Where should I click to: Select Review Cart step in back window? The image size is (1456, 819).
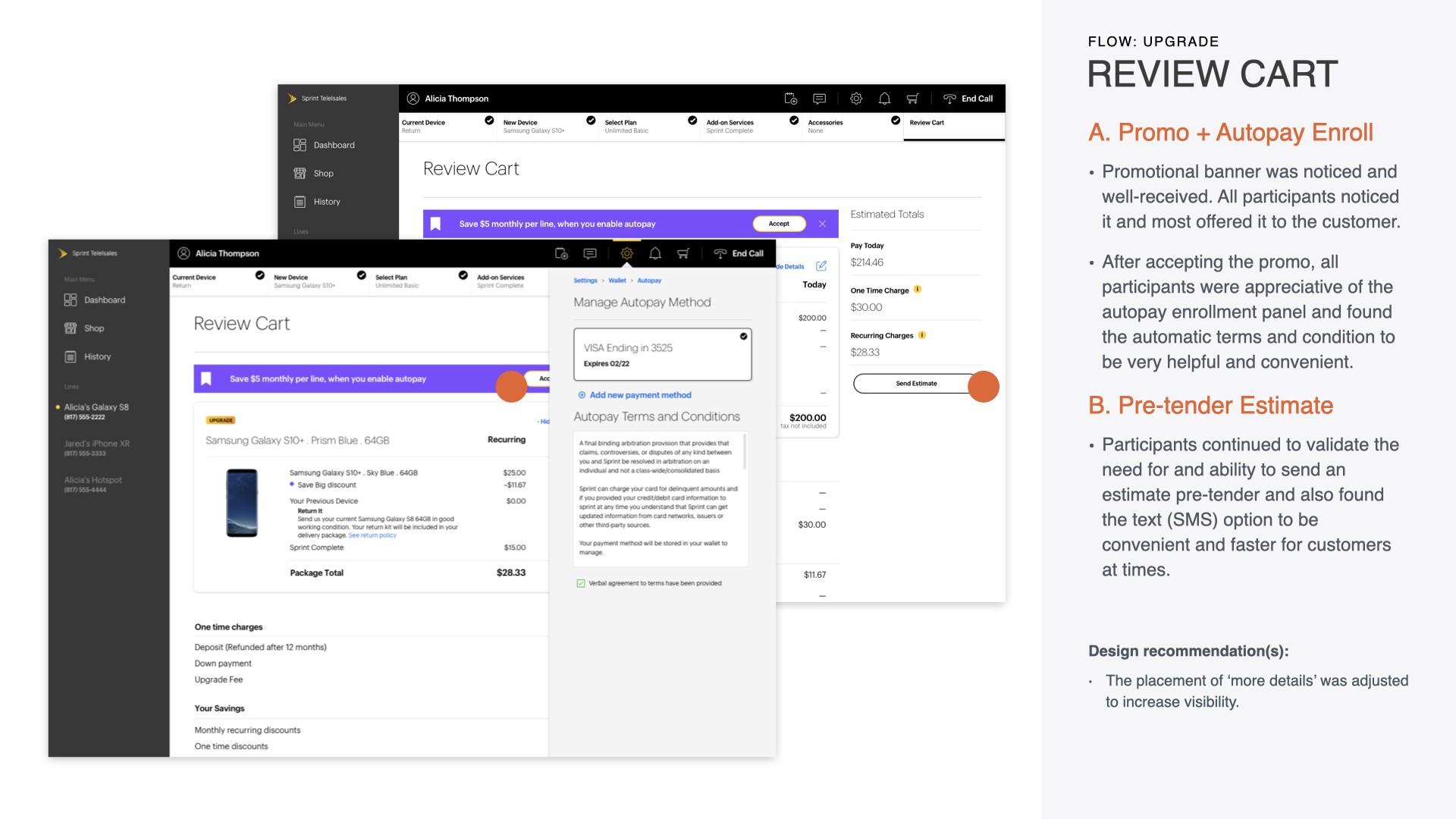(x=954, y=126)
